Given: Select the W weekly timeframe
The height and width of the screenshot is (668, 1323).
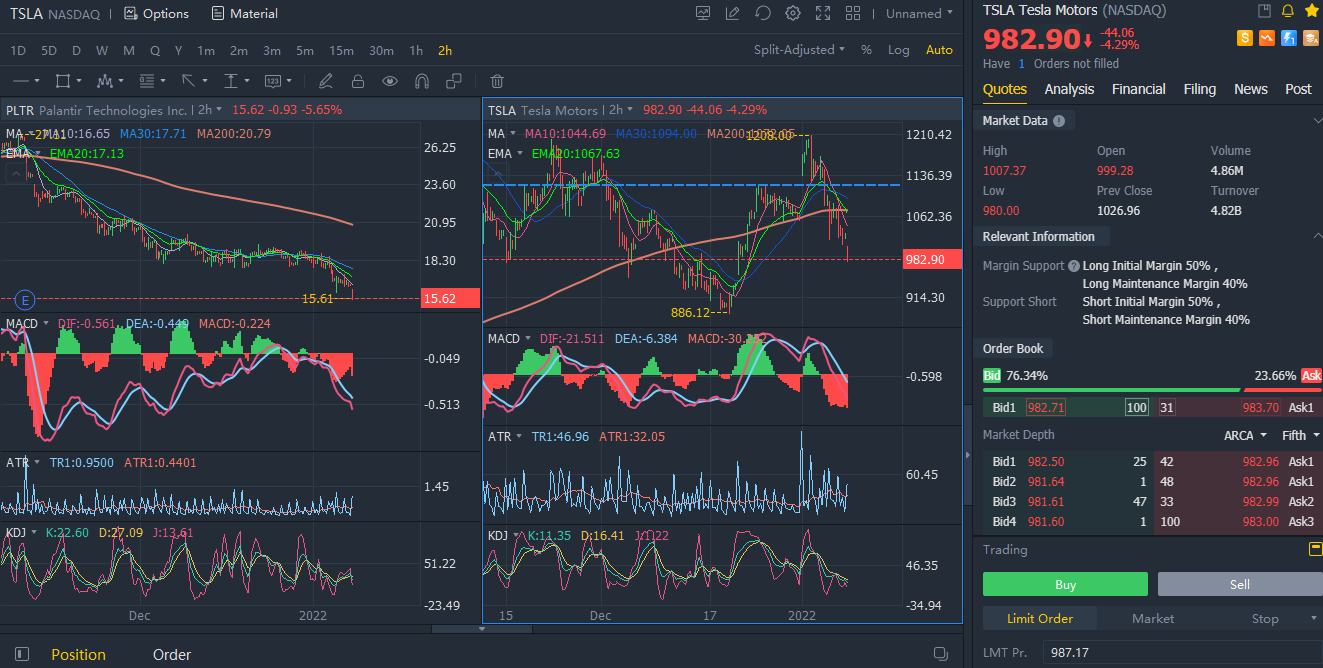Looking at the screenshot, I should (x=102, y=50).
